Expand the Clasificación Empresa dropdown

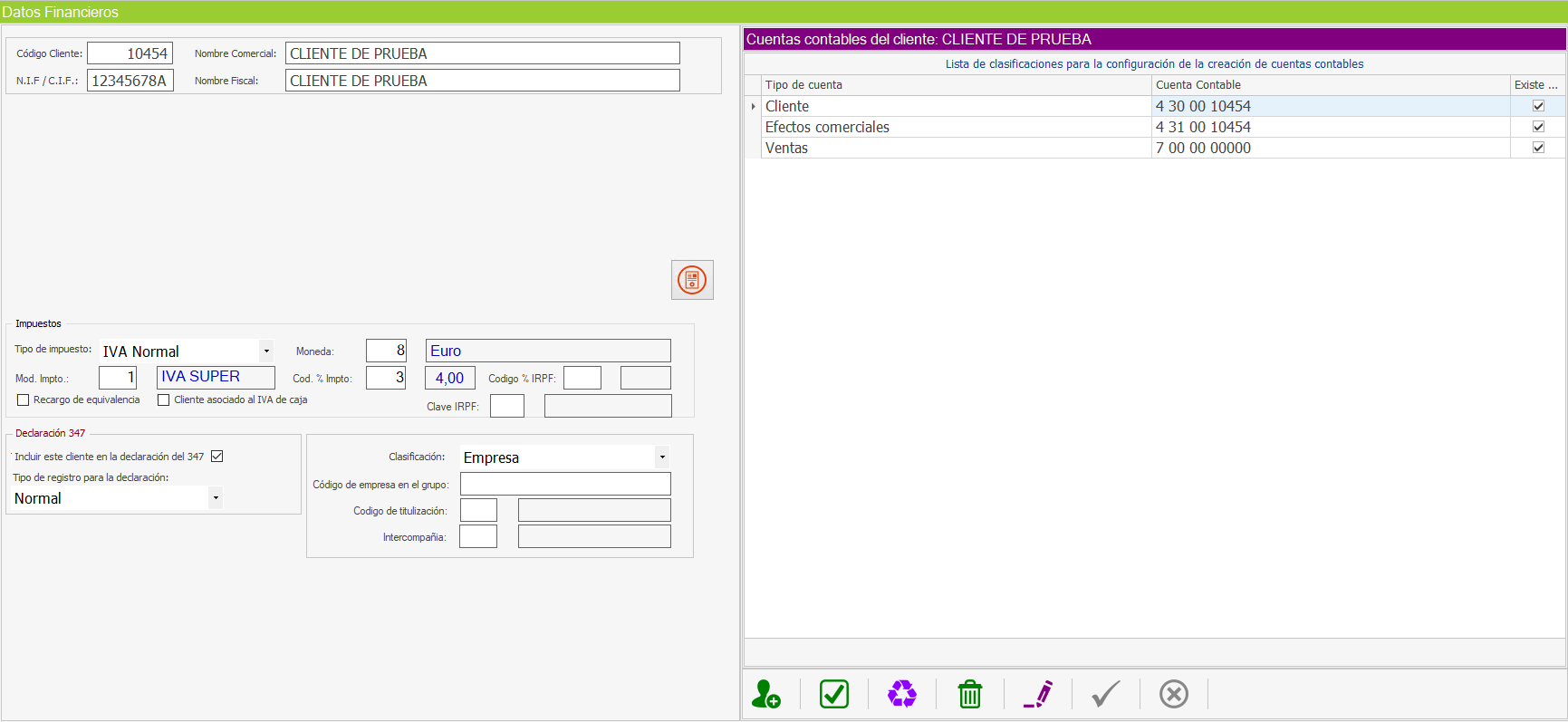click(662, 457)
